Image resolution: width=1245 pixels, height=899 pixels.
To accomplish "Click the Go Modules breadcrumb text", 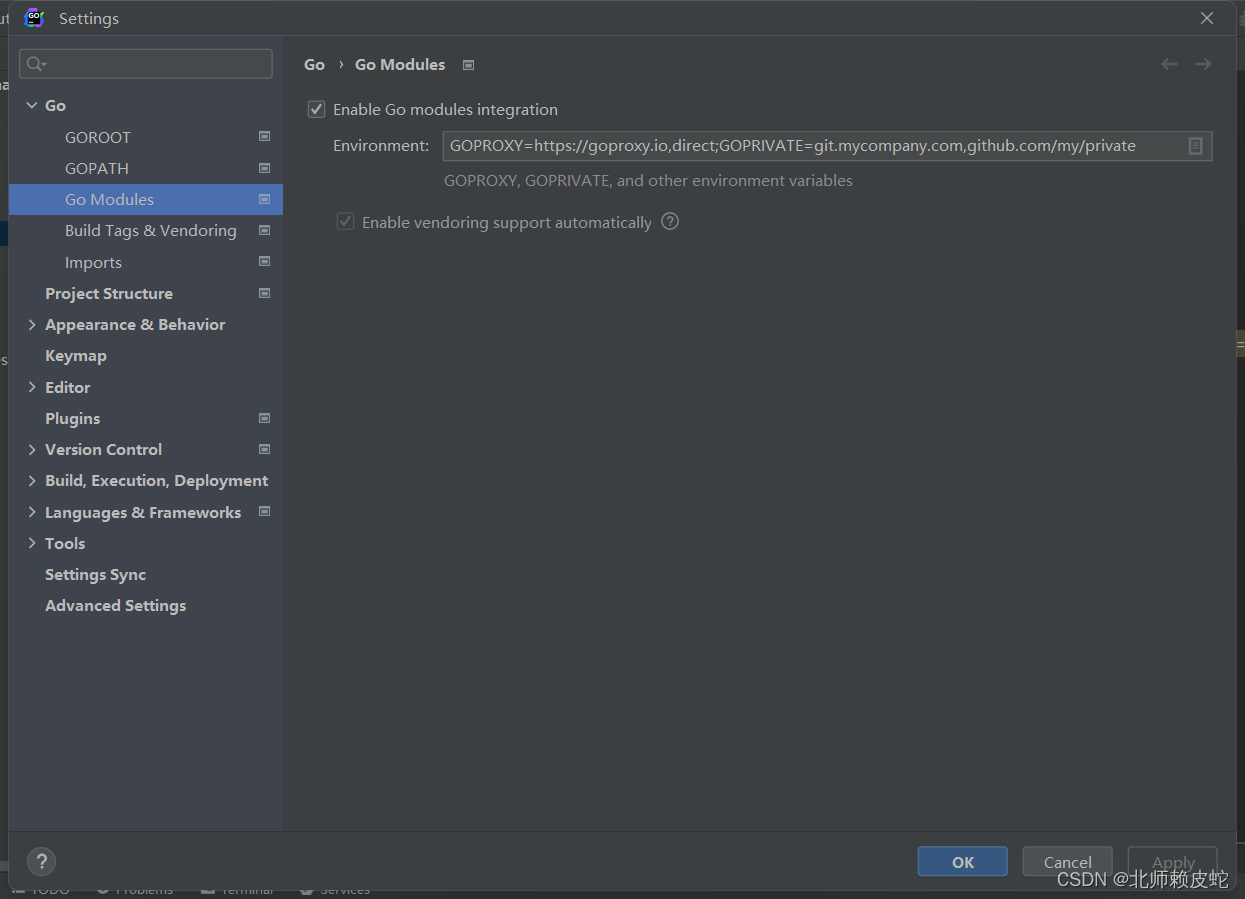I will click(400, 64).
